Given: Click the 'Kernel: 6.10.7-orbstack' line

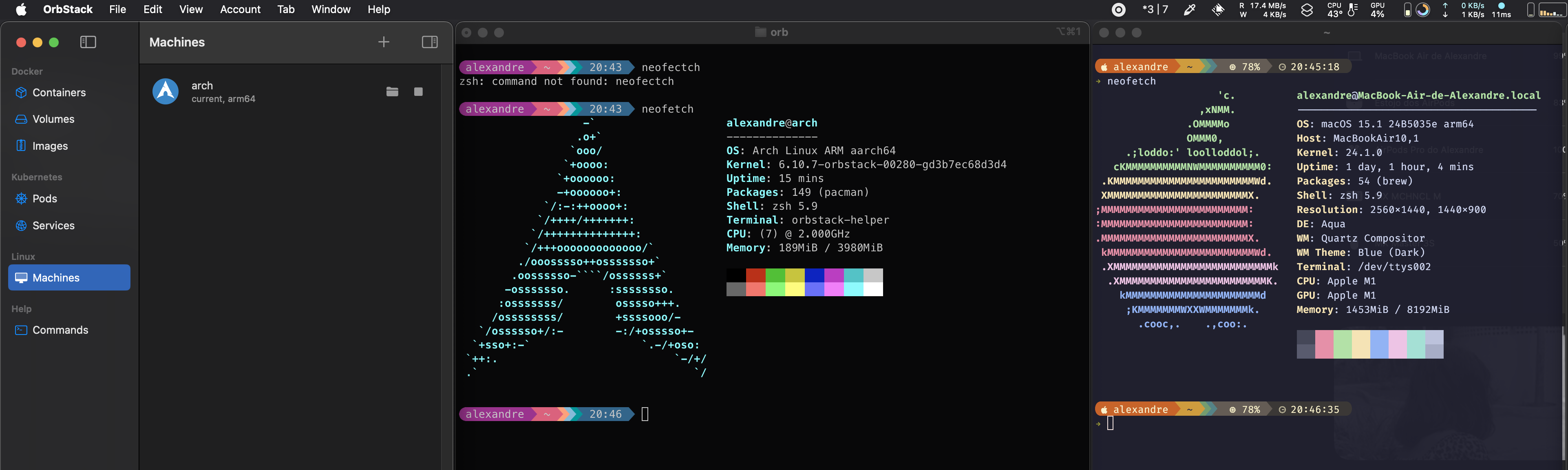Looking at the screenshot, I should click(866, 164).
